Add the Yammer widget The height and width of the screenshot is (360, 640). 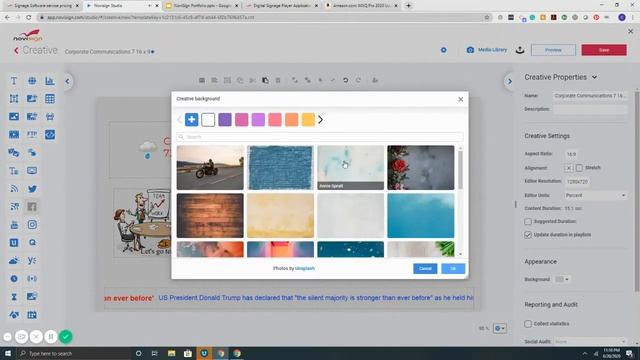pos(32,260)
